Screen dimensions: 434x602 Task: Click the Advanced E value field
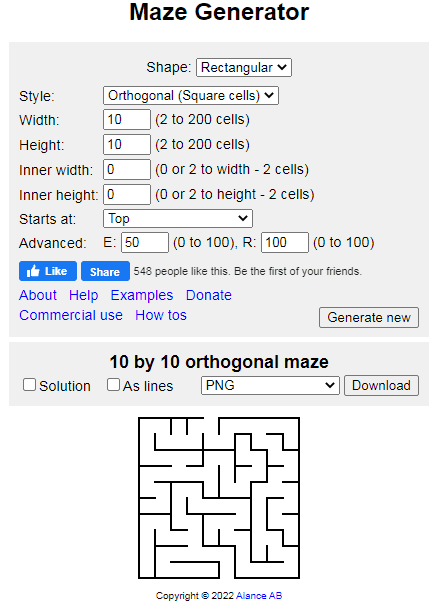point(145,242)
